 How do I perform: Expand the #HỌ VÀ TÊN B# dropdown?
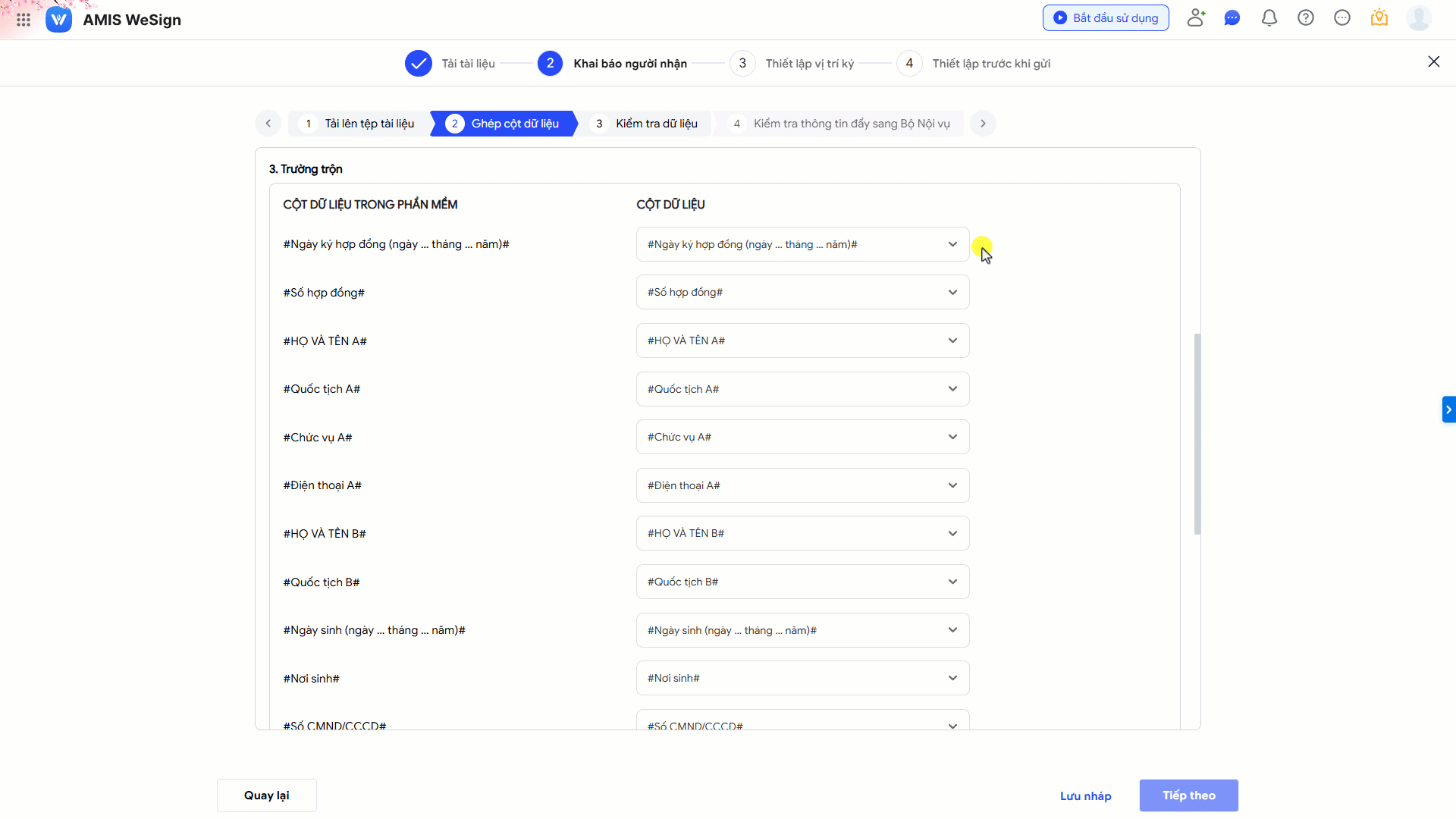click(802, 533)
